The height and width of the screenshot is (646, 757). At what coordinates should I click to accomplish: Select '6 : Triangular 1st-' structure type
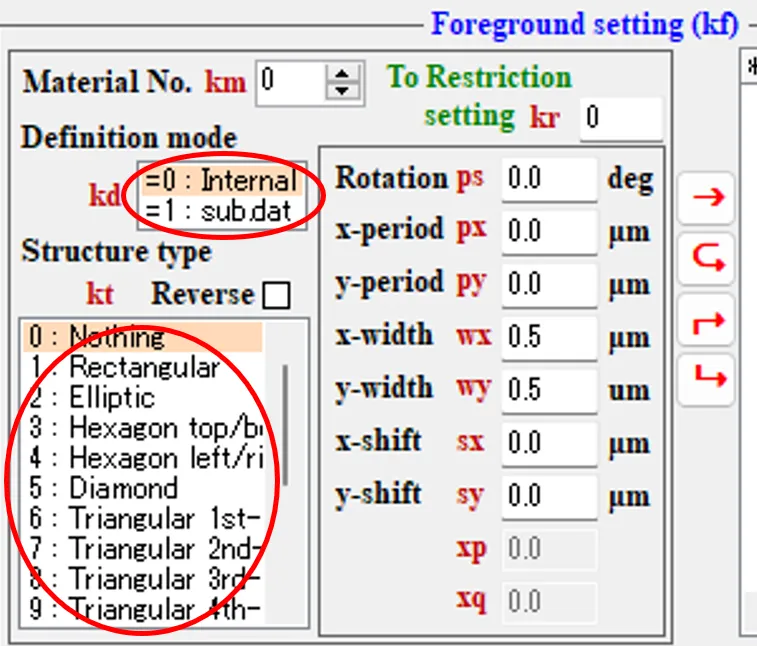pyautogui.click(x=142, y=518)
